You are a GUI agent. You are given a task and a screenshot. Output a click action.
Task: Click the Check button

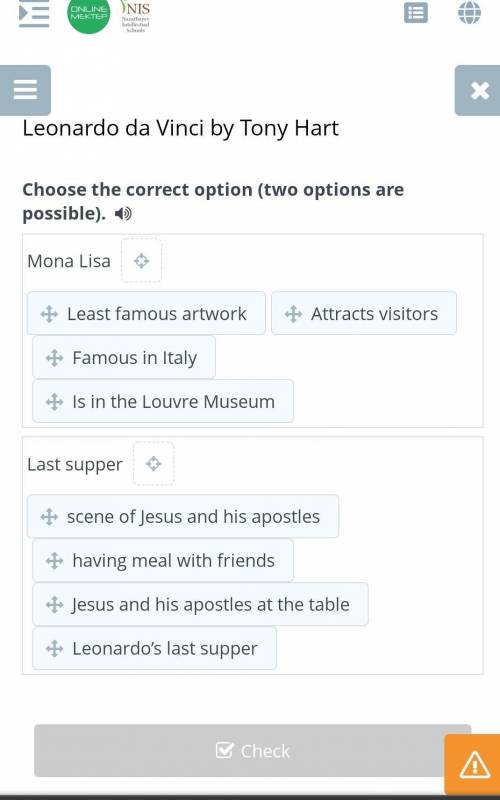pyautogui.click(x=253, y=751)
